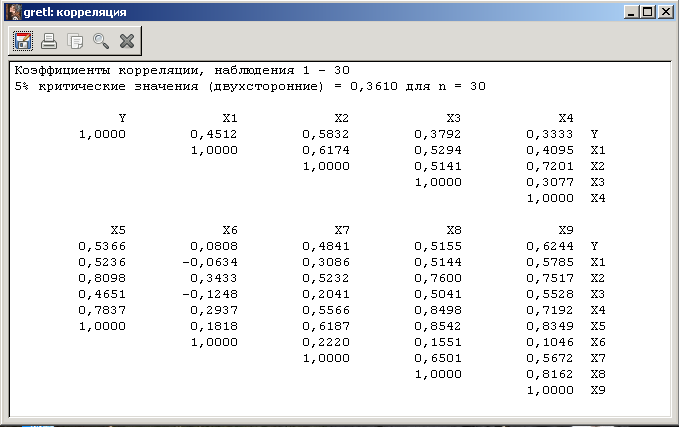Click the value 0,5672
The width and height of the screenshot is (679, 427).
[550, 358]
